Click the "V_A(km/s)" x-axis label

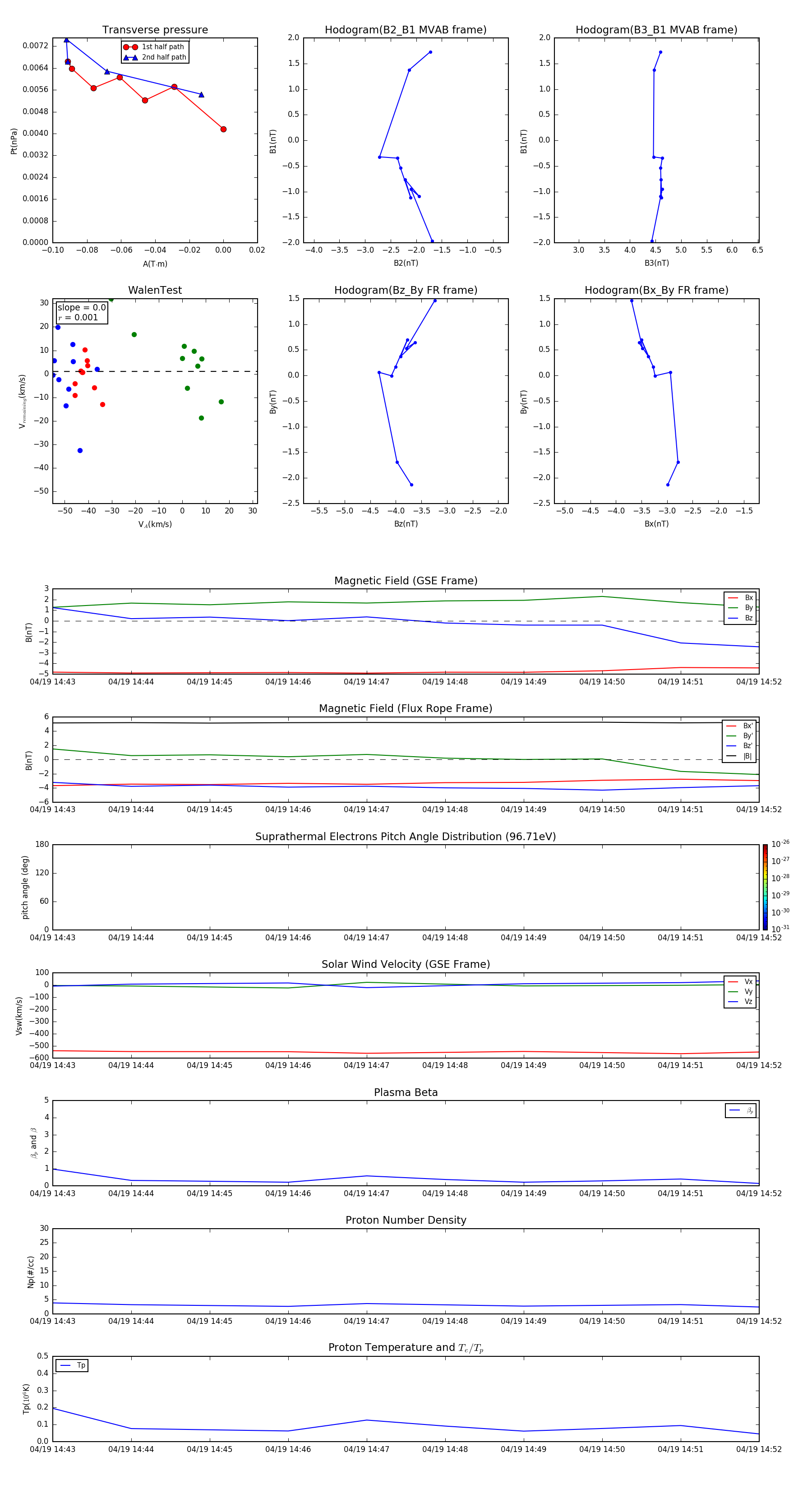coord(155,524)
